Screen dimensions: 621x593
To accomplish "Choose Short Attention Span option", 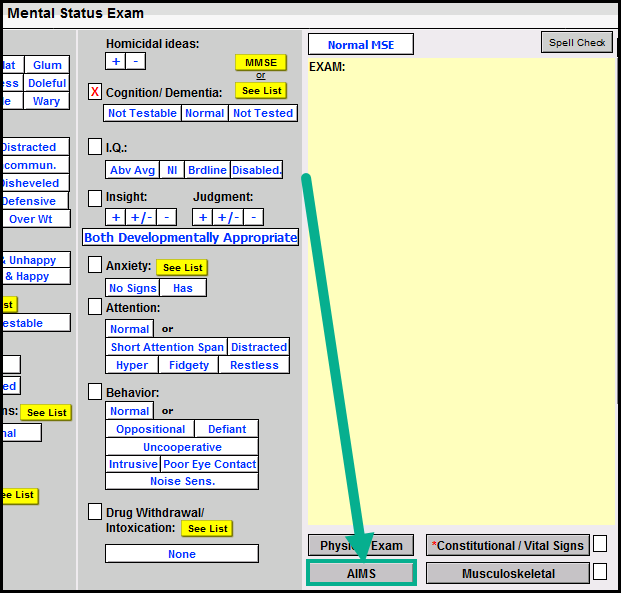I will tap(167, 347).
